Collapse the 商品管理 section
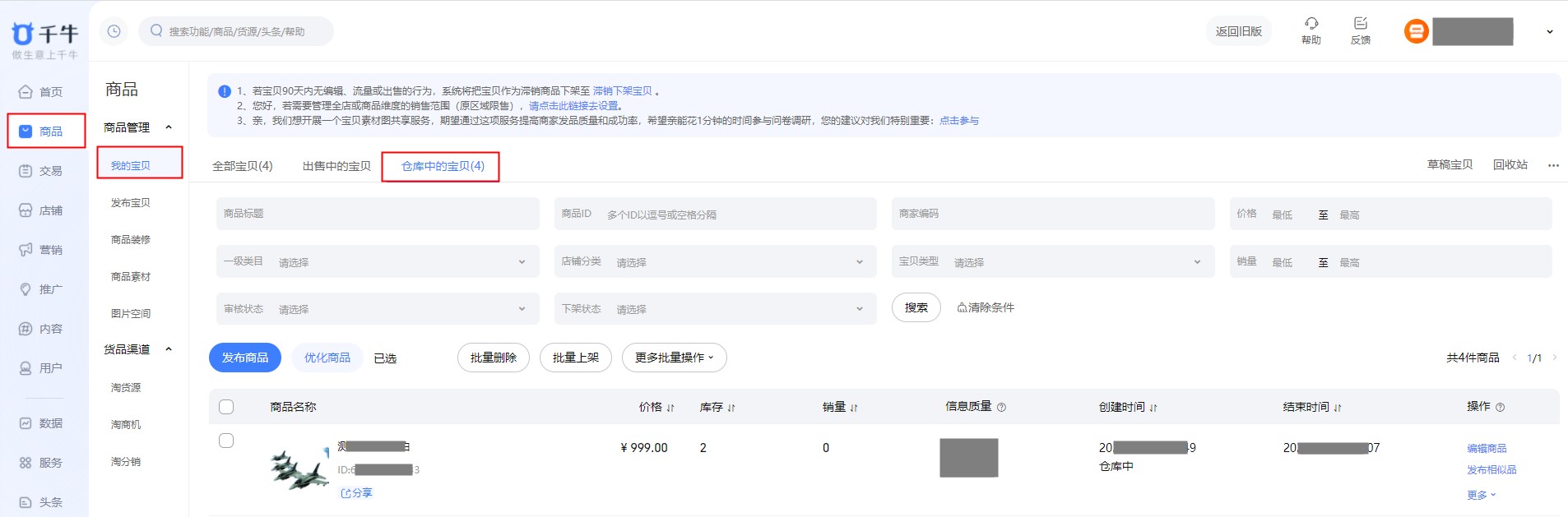The image size is (1568, 517). [169, 127]
